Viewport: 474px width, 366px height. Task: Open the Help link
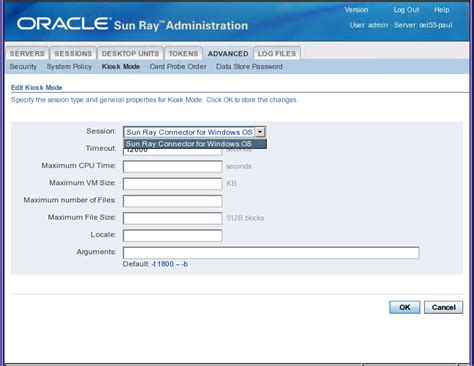pos(442,10)
